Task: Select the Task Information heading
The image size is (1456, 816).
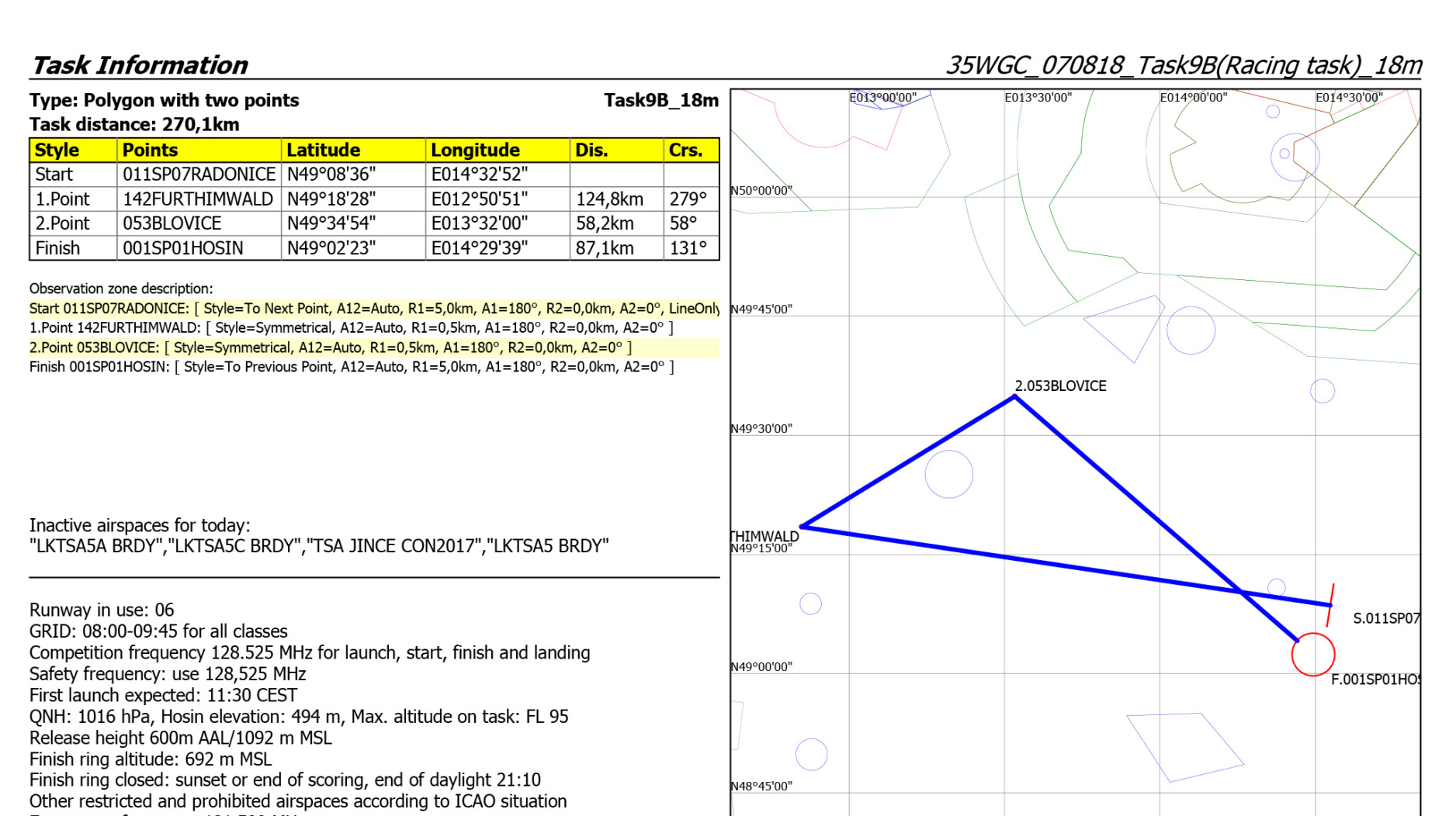Action: pyautogui.click(x=139, y=65)
